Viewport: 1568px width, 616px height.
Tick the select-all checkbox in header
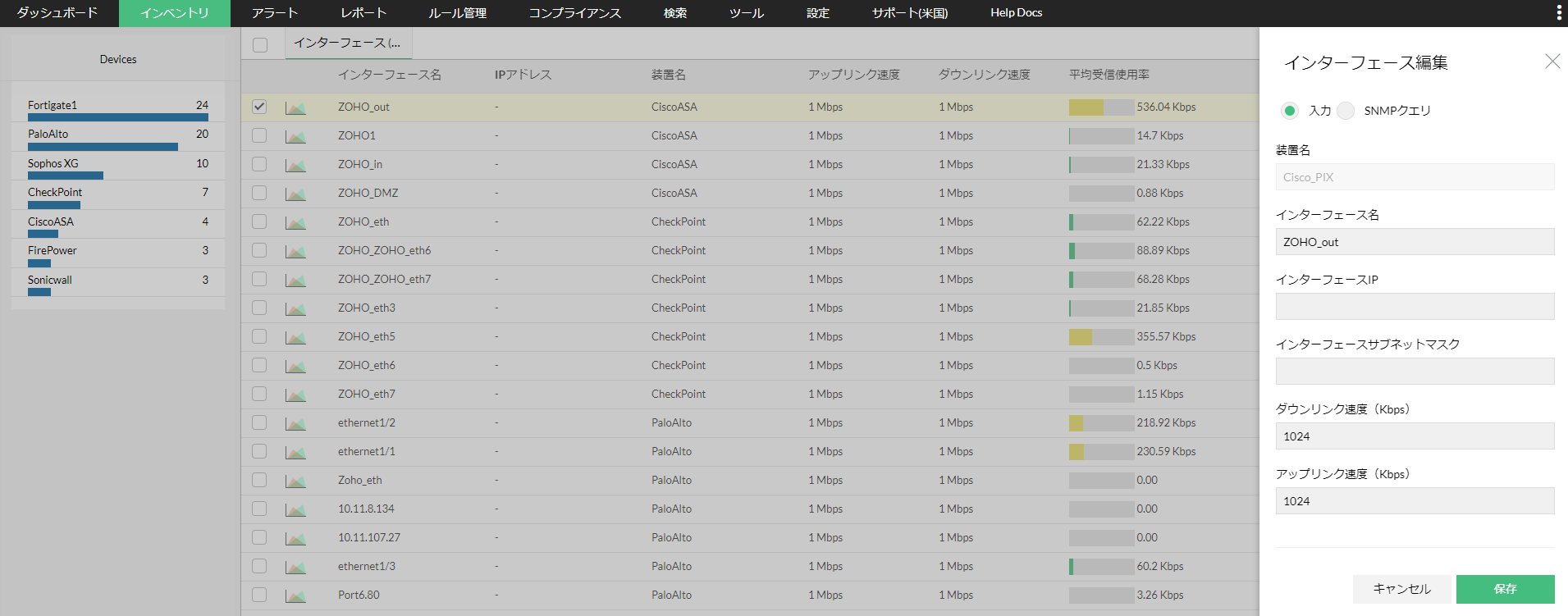tap(260, 44)
